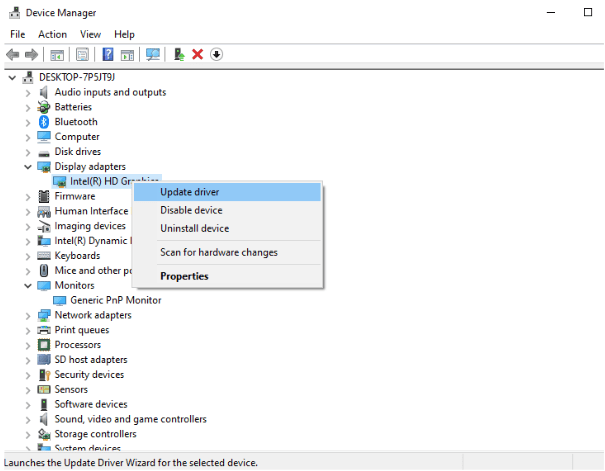Click the Firmware chip icon
Image resolution: width=605 pixels, height=471 pixels.
click(x=44, y=196)
